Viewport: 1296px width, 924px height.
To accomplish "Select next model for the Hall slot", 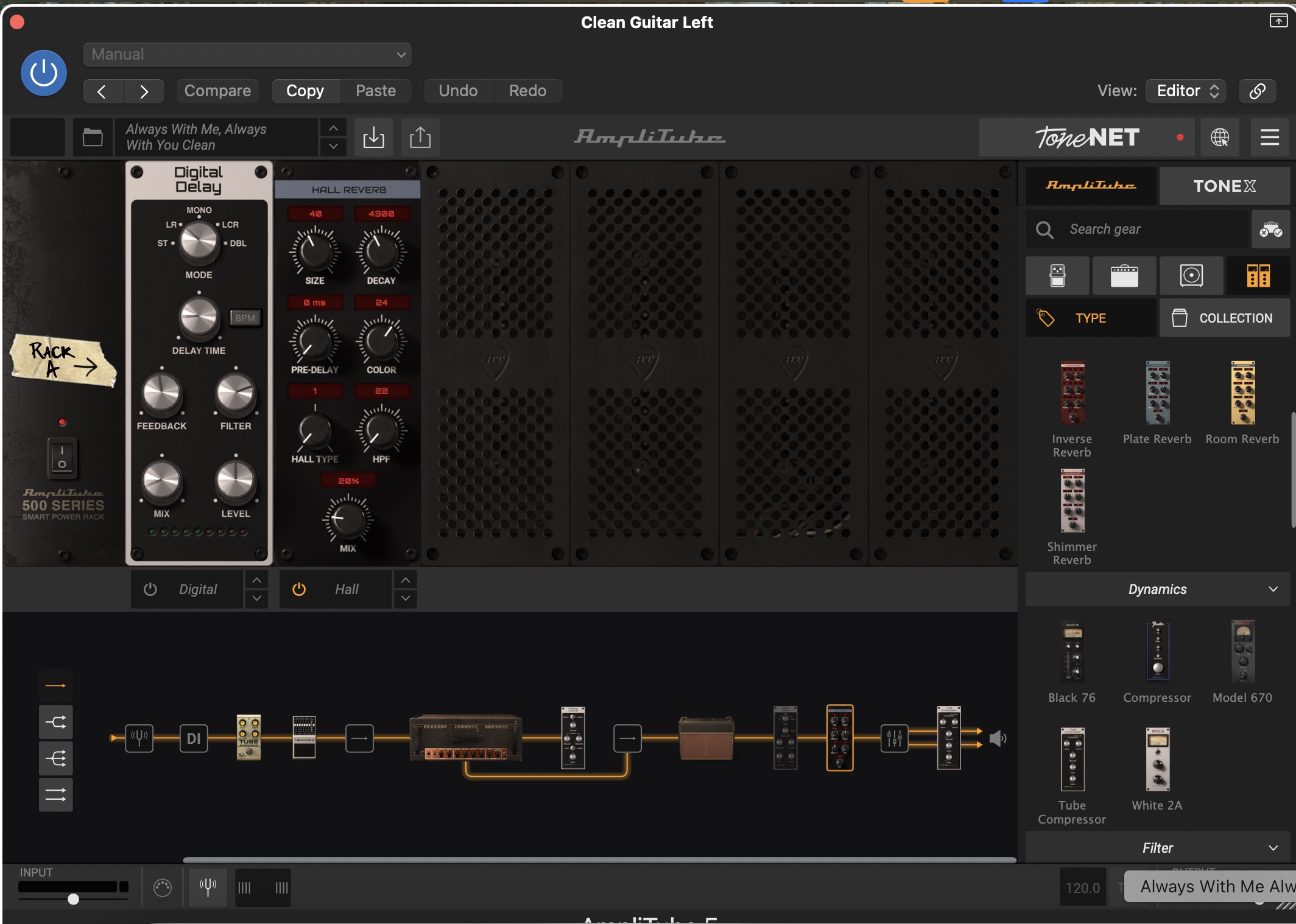I will click(406, 598).
